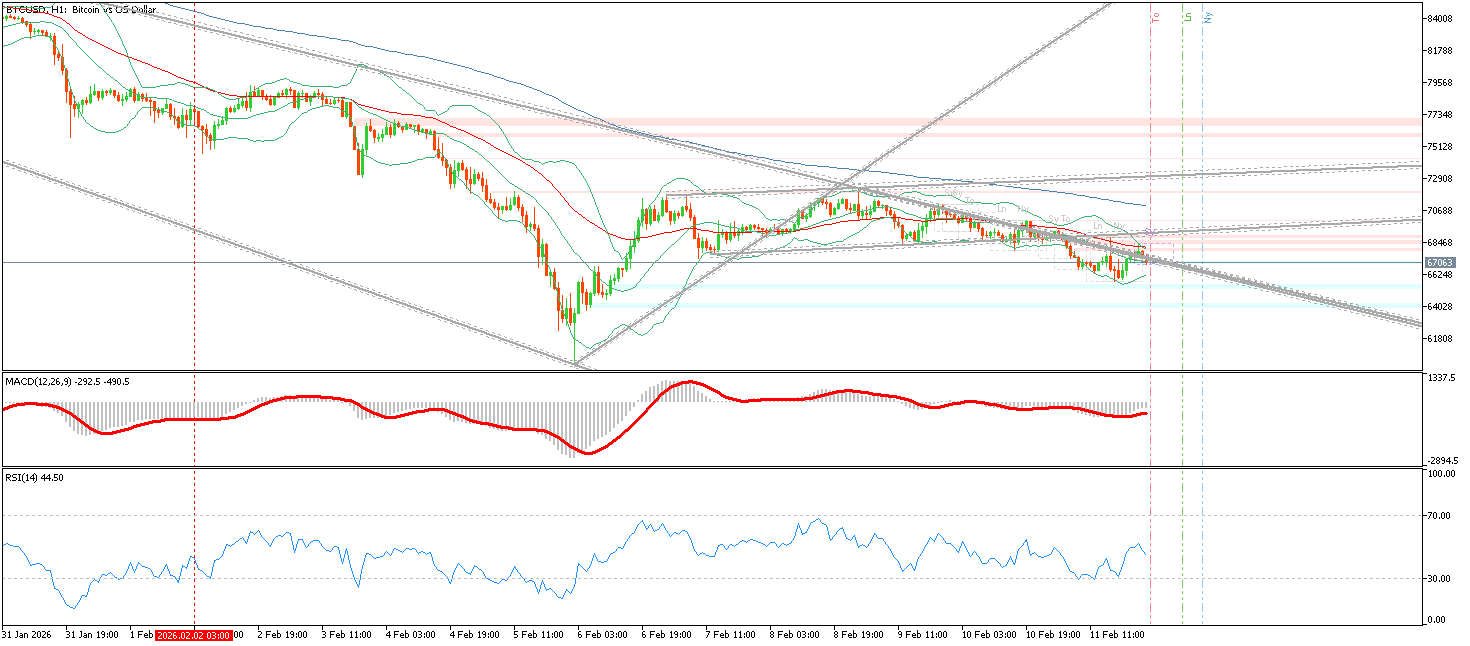
Task: Click the "6 Feb 03:00" time axis label
Action: (606, 635)
